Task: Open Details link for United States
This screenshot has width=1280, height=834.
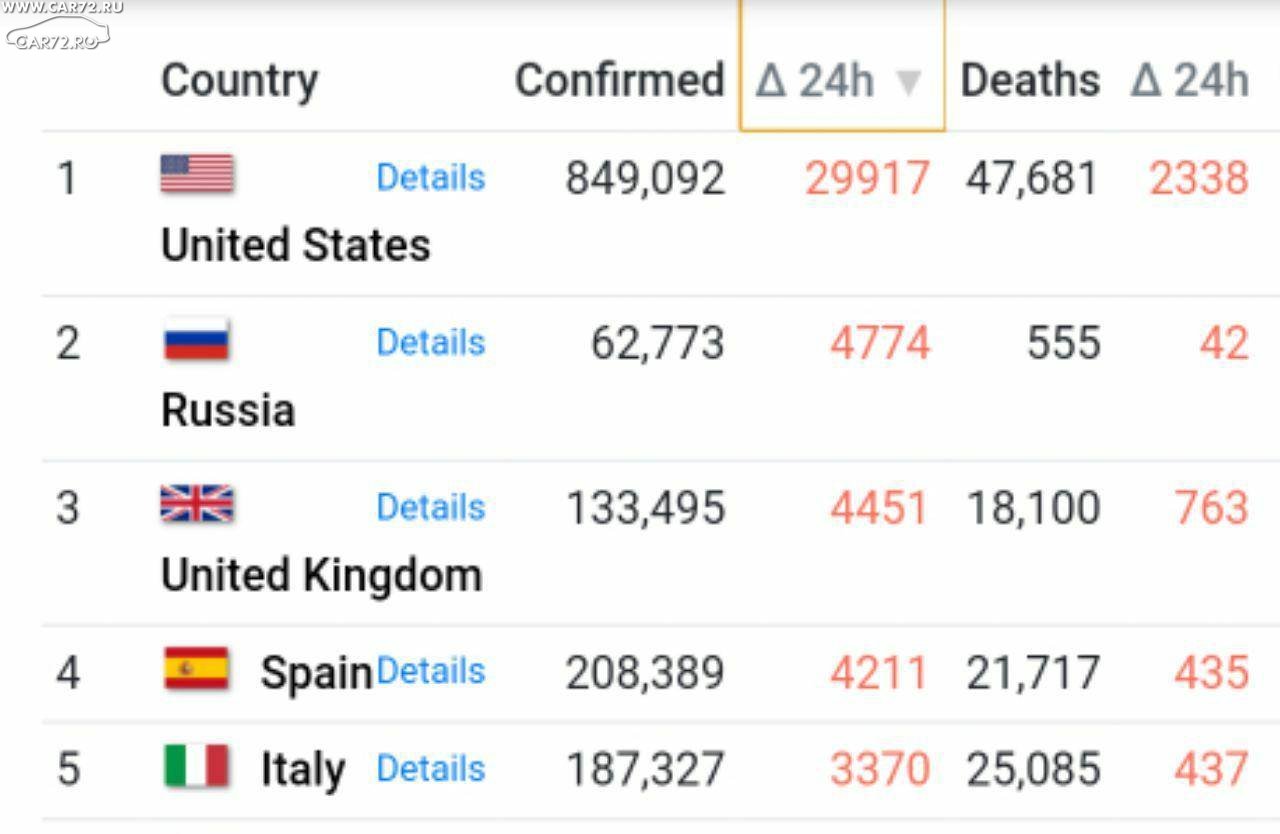Action: 431,177
